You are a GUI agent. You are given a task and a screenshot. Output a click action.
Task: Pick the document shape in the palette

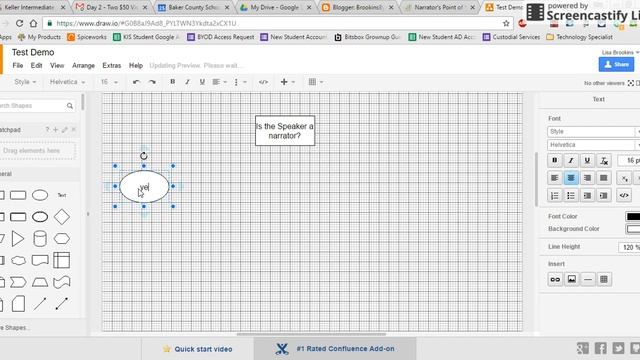pos(40,260)
